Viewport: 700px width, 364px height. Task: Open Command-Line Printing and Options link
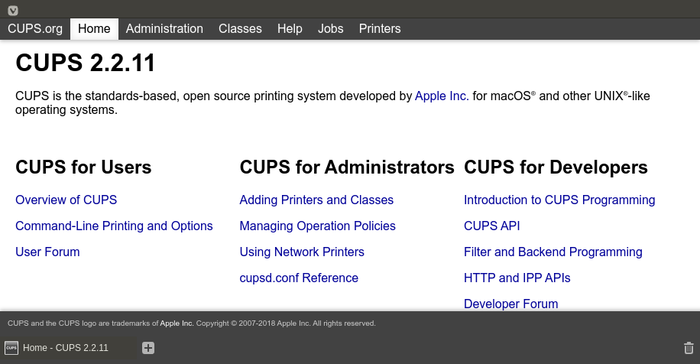pyautogui.click(x=114, y=226)
